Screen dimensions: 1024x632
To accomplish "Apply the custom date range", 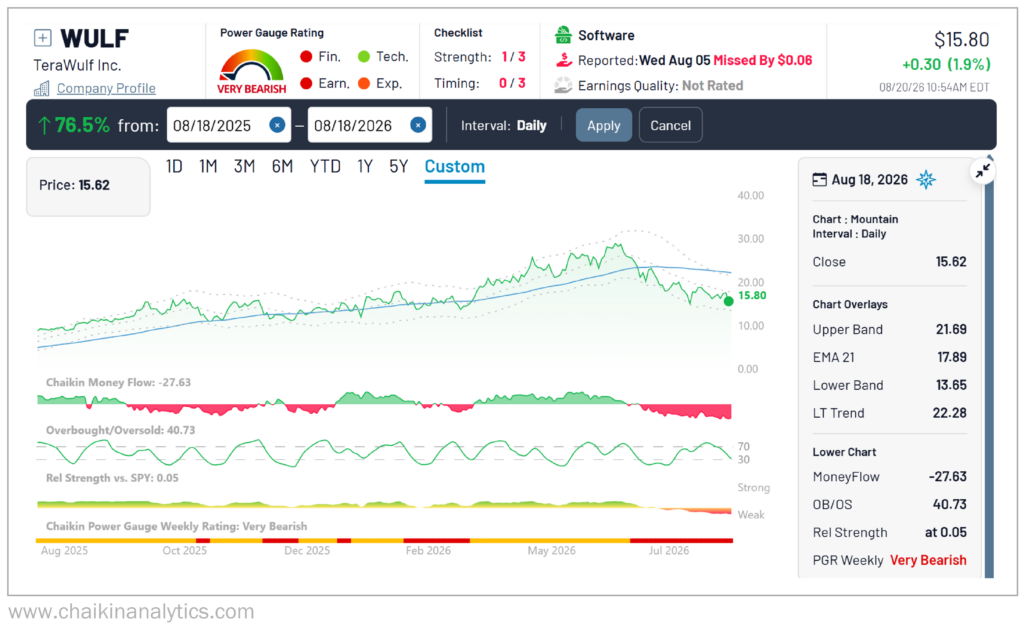I will (x=603, y=125).
